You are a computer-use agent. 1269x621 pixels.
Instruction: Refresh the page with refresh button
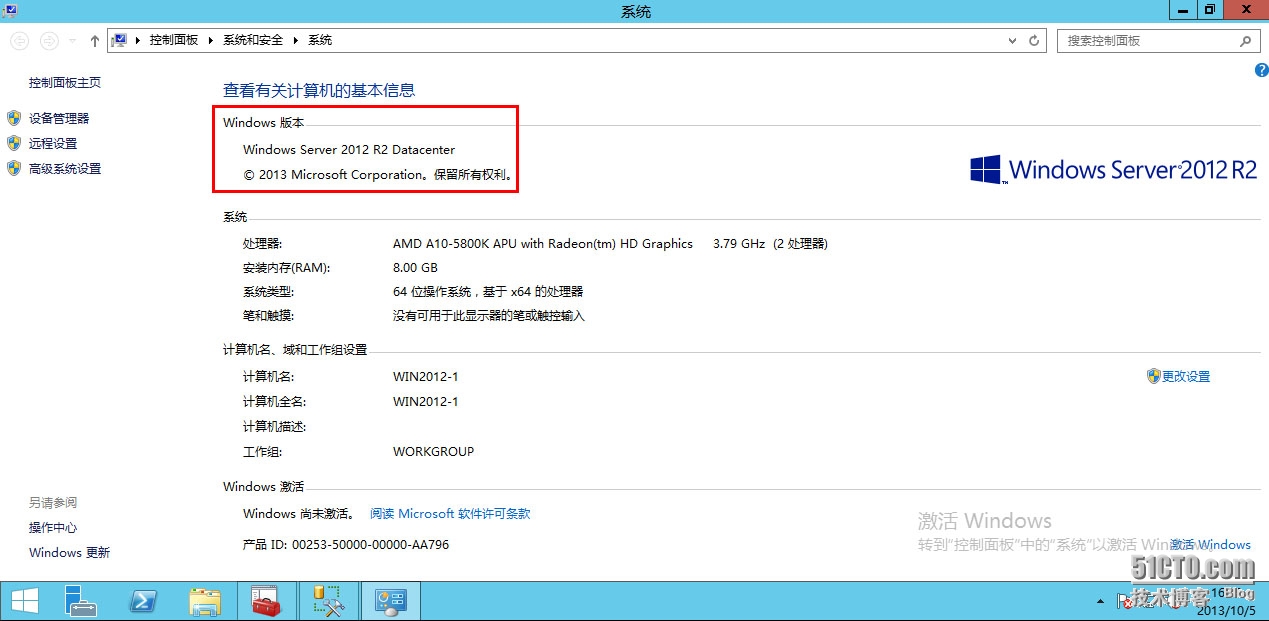(1035, 41)
